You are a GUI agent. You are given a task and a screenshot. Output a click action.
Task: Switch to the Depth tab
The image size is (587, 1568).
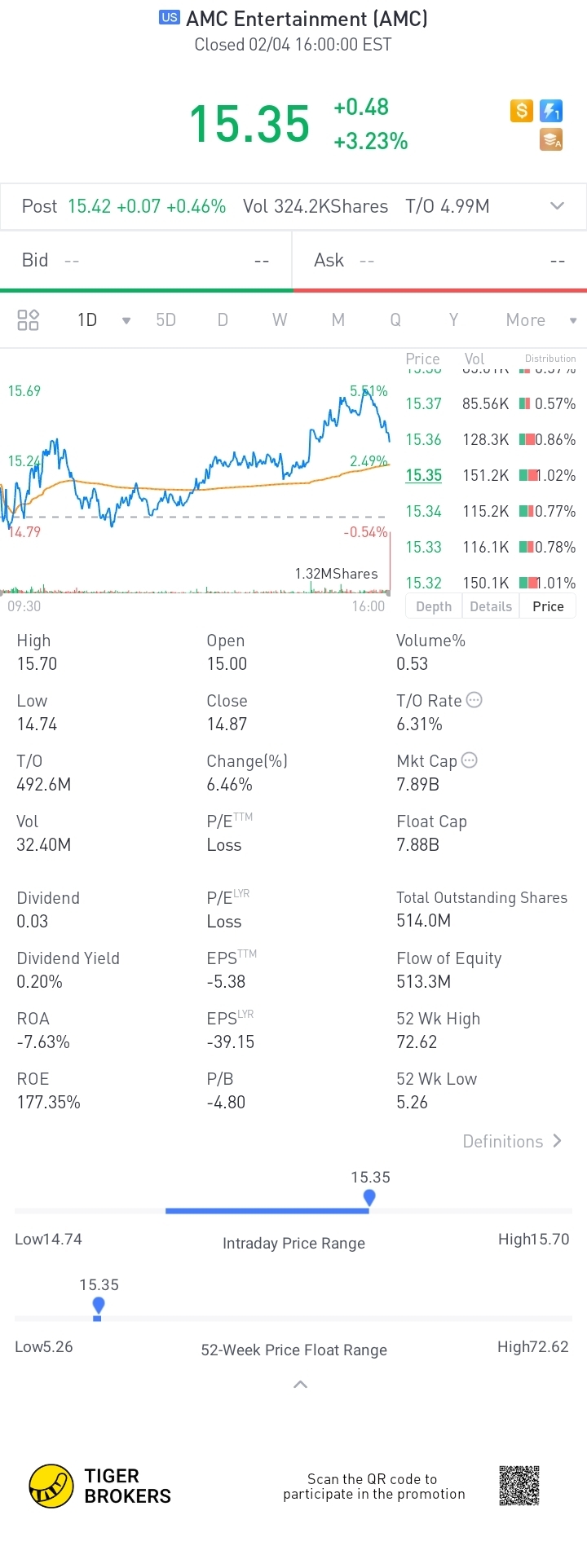point(434,606)
